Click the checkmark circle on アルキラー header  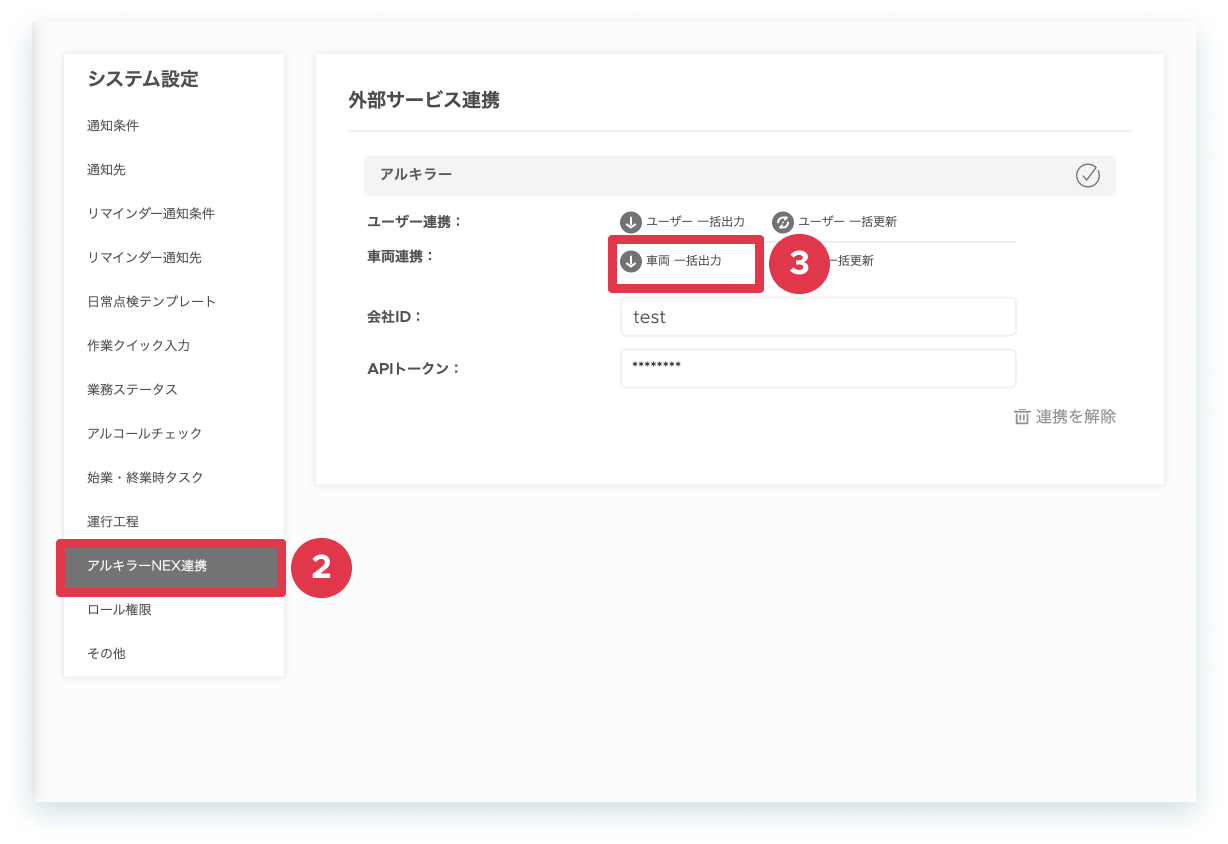1088,175
